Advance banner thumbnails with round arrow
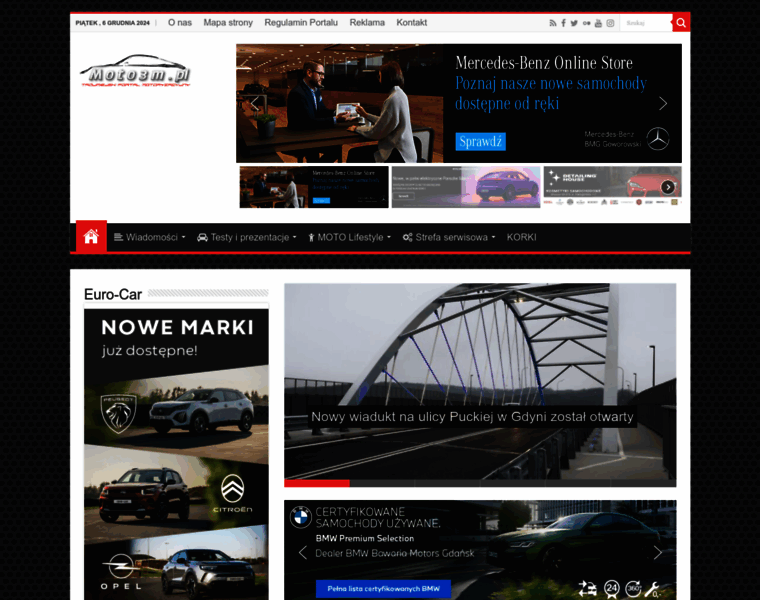The width and height of the screenshot is (760, 600). pyautogui.click(x=668, y=187)
